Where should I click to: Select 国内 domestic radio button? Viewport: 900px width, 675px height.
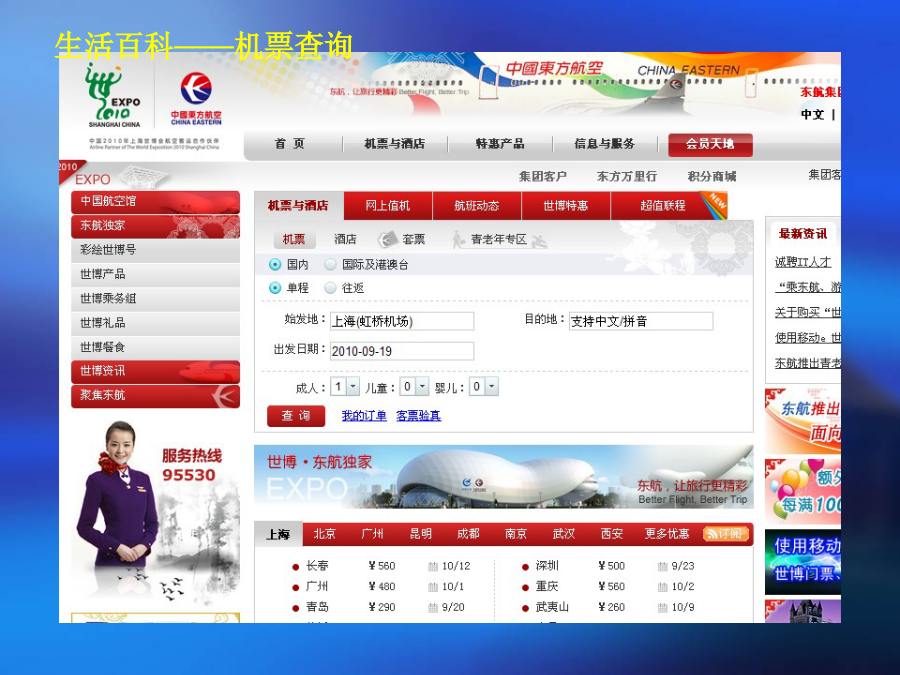pos(275,265)
